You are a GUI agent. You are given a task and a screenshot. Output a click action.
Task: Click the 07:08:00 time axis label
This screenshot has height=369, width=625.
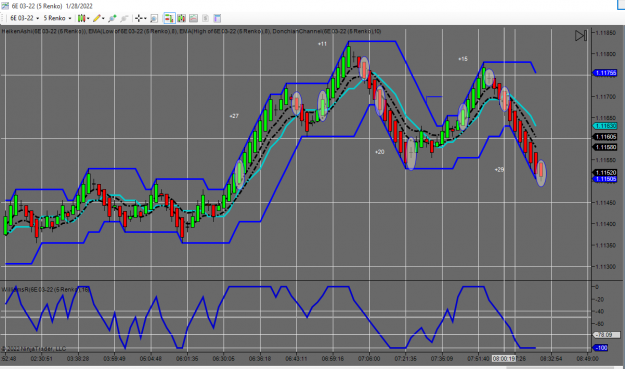(x=369, y=359)
